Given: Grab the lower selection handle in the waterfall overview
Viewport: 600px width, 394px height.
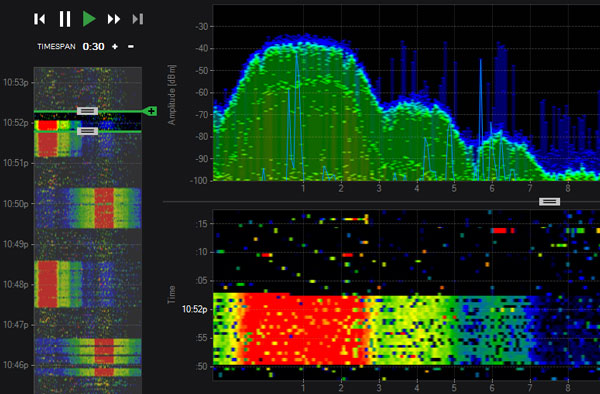Looking at the screenshot, I should (87, 131).
